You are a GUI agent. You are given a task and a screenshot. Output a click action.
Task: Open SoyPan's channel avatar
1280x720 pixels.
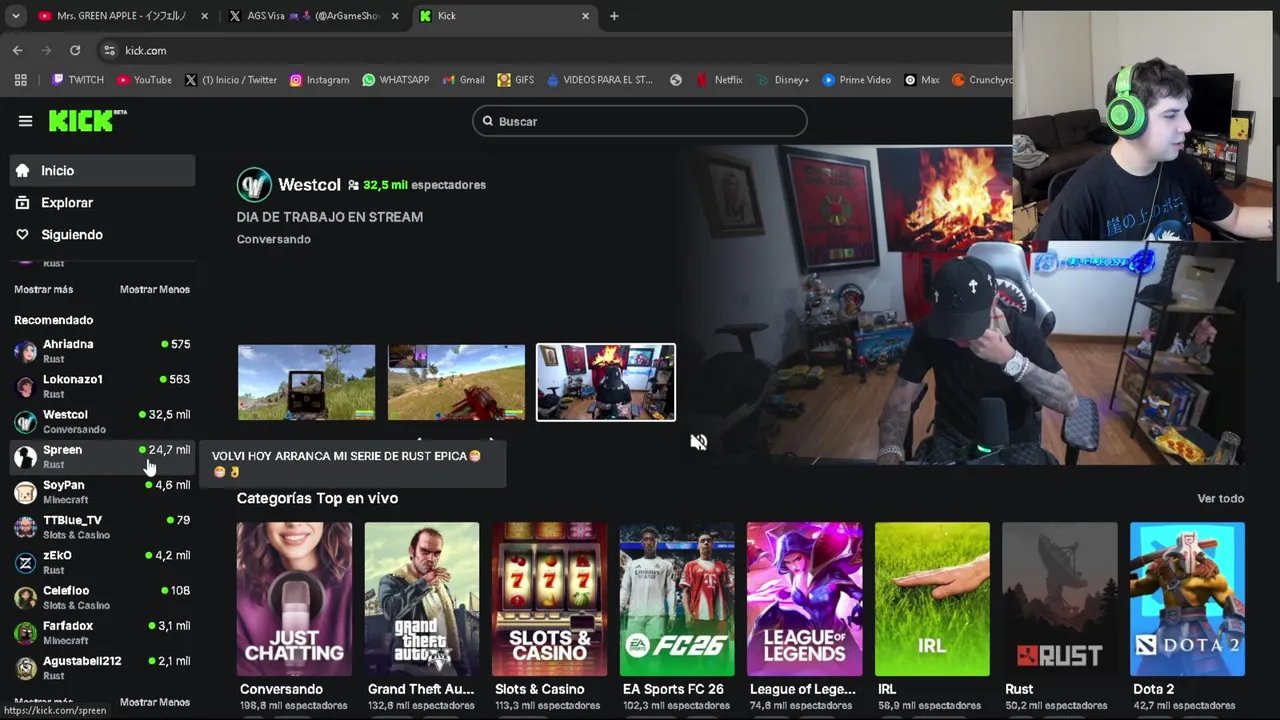coord(25,492)
